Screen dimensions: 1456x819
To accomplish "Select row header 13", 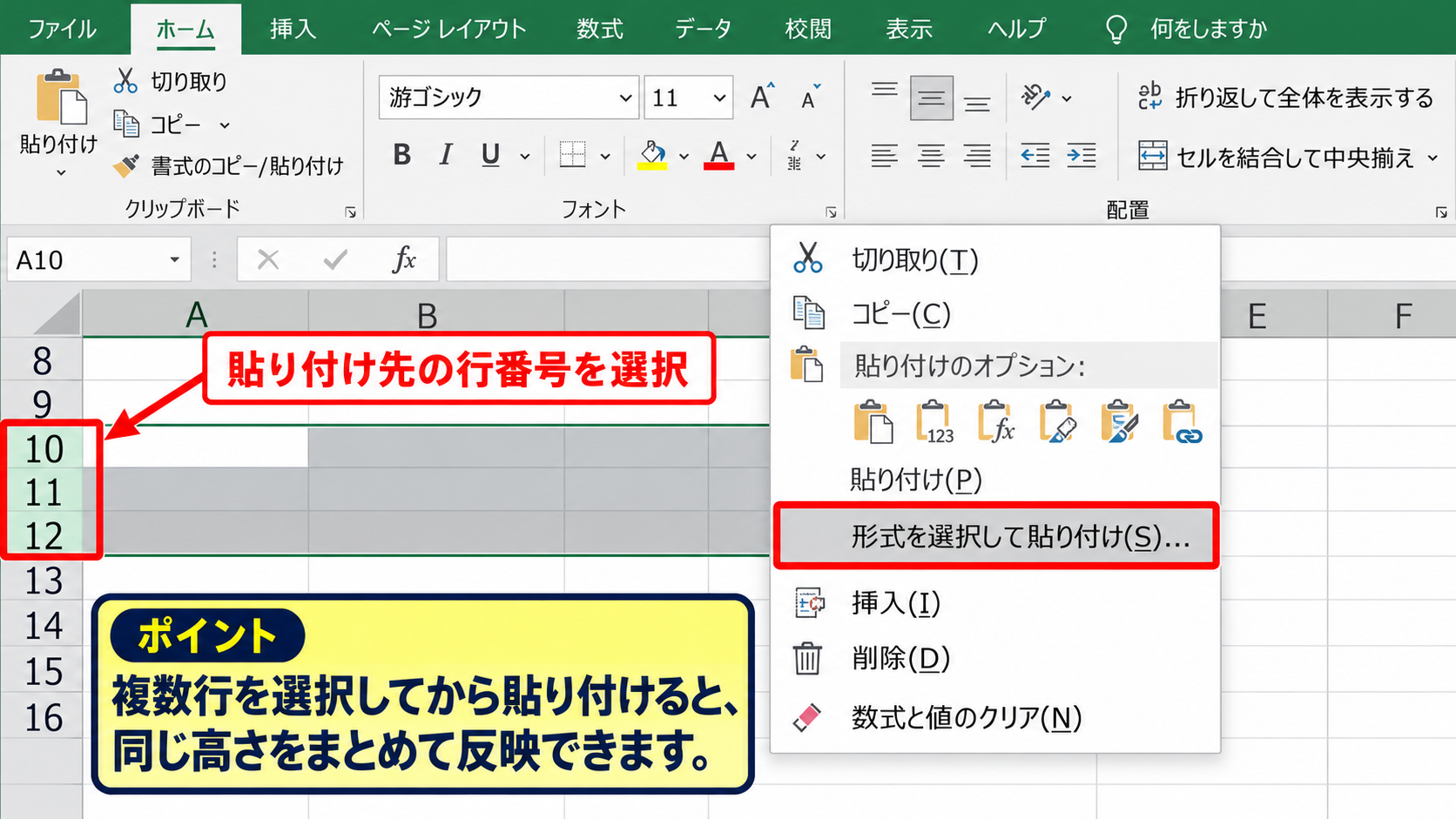I will 42,581.
